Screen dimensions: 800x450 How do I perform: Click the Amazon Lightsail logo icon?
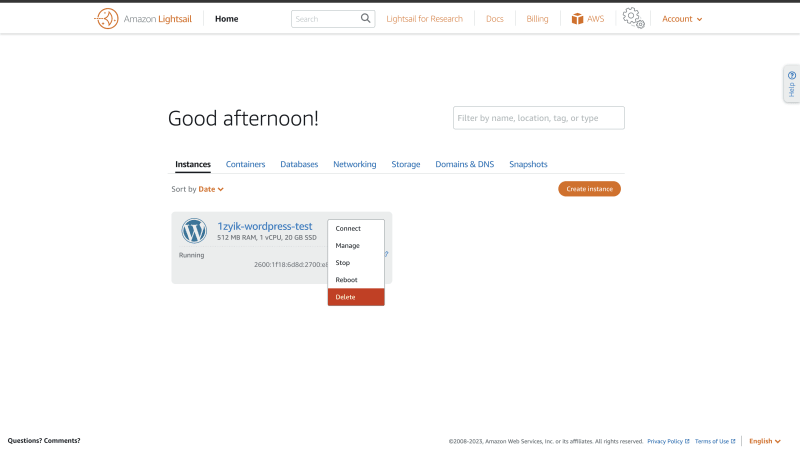click(107, 19)
